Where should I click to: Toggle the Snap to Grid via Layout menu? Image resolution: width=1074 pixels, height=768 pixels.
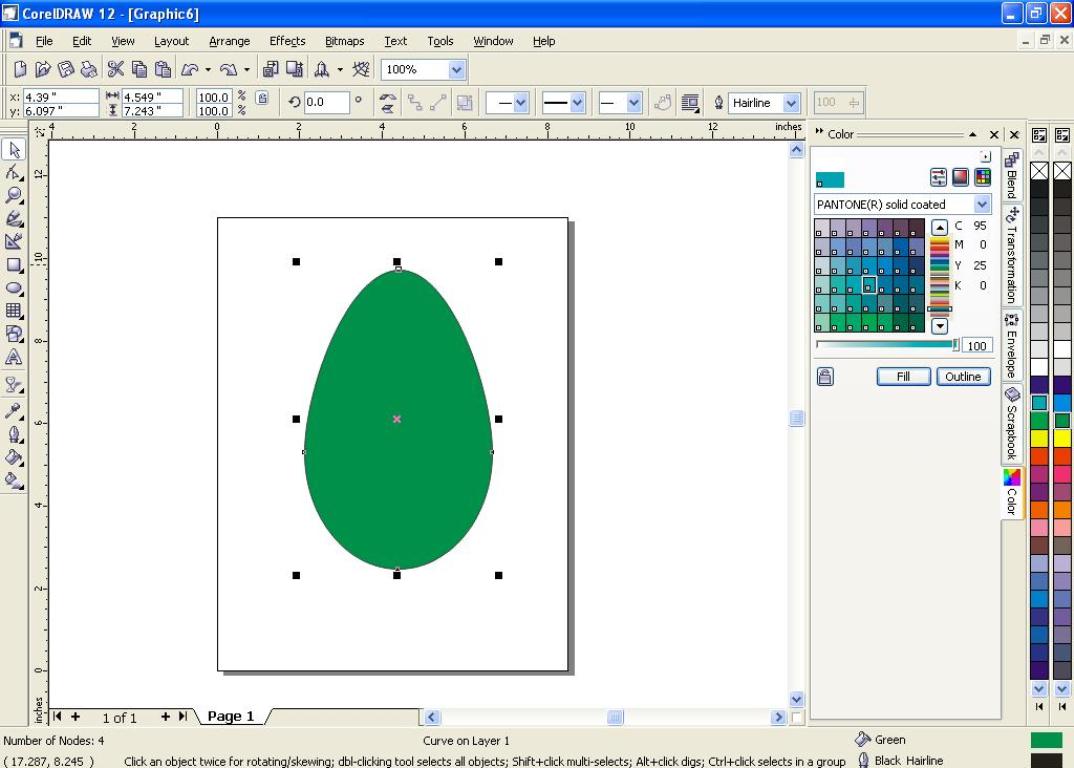(171, 41)
